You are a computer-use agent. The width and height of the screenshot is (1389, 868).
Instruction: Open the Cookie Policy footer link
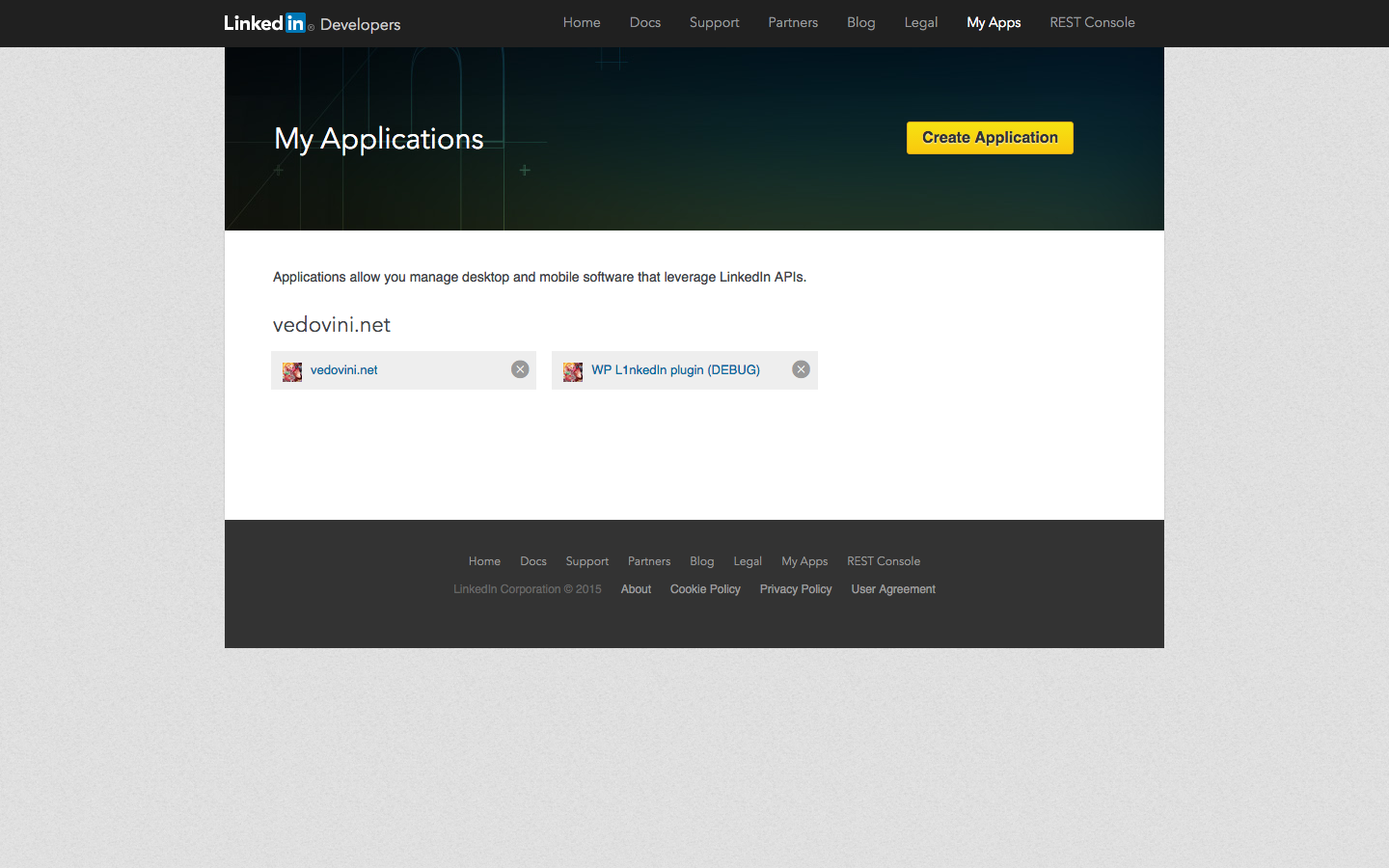point(705,589)
